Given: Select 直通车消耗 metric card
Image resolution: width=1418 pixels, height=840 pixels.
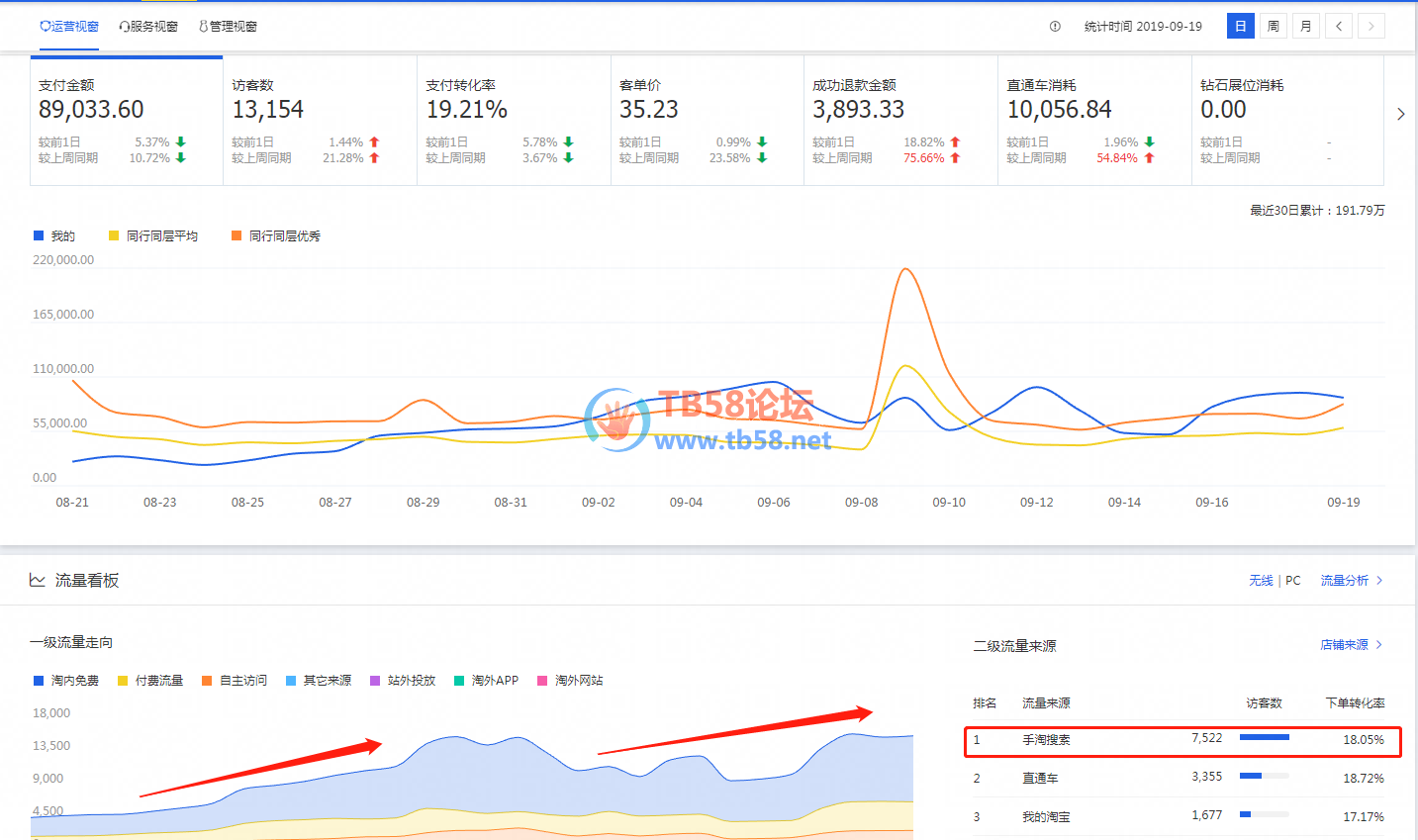Looking at the screenshot, I should [1094, 121].
